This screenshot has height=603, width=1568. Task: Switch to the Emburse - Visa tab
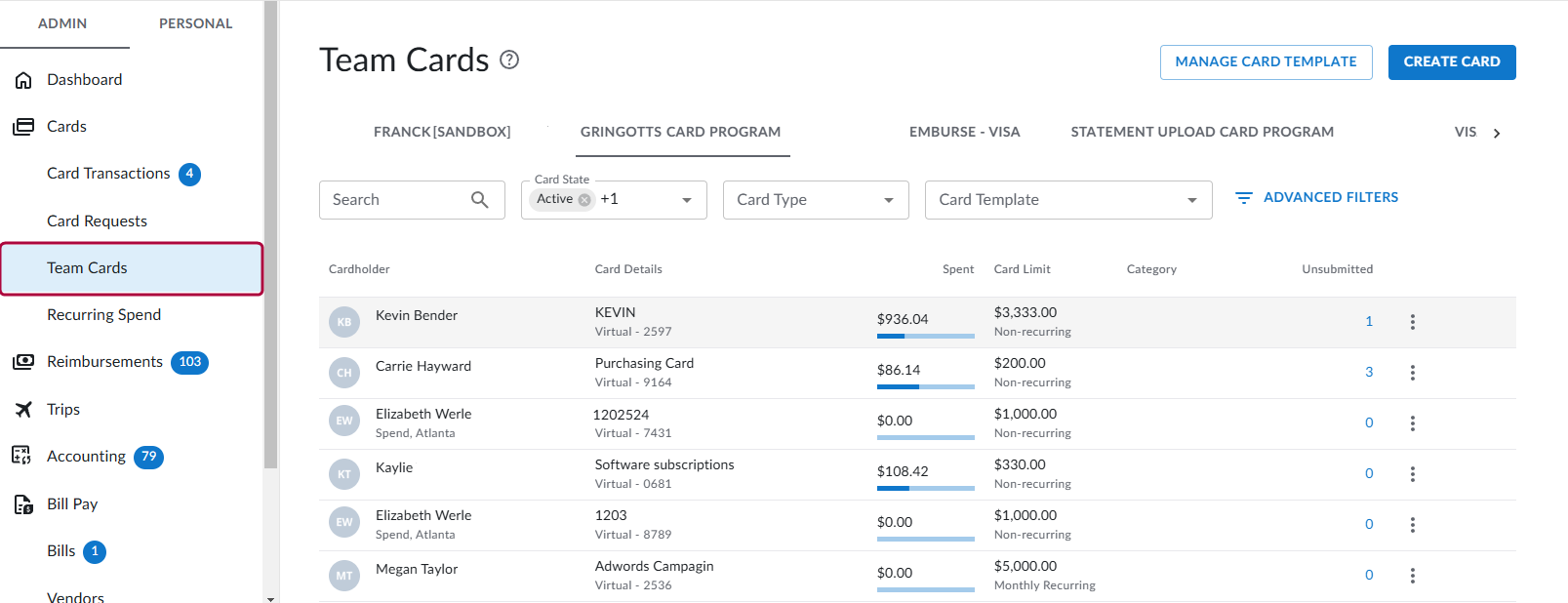(964, 132)
